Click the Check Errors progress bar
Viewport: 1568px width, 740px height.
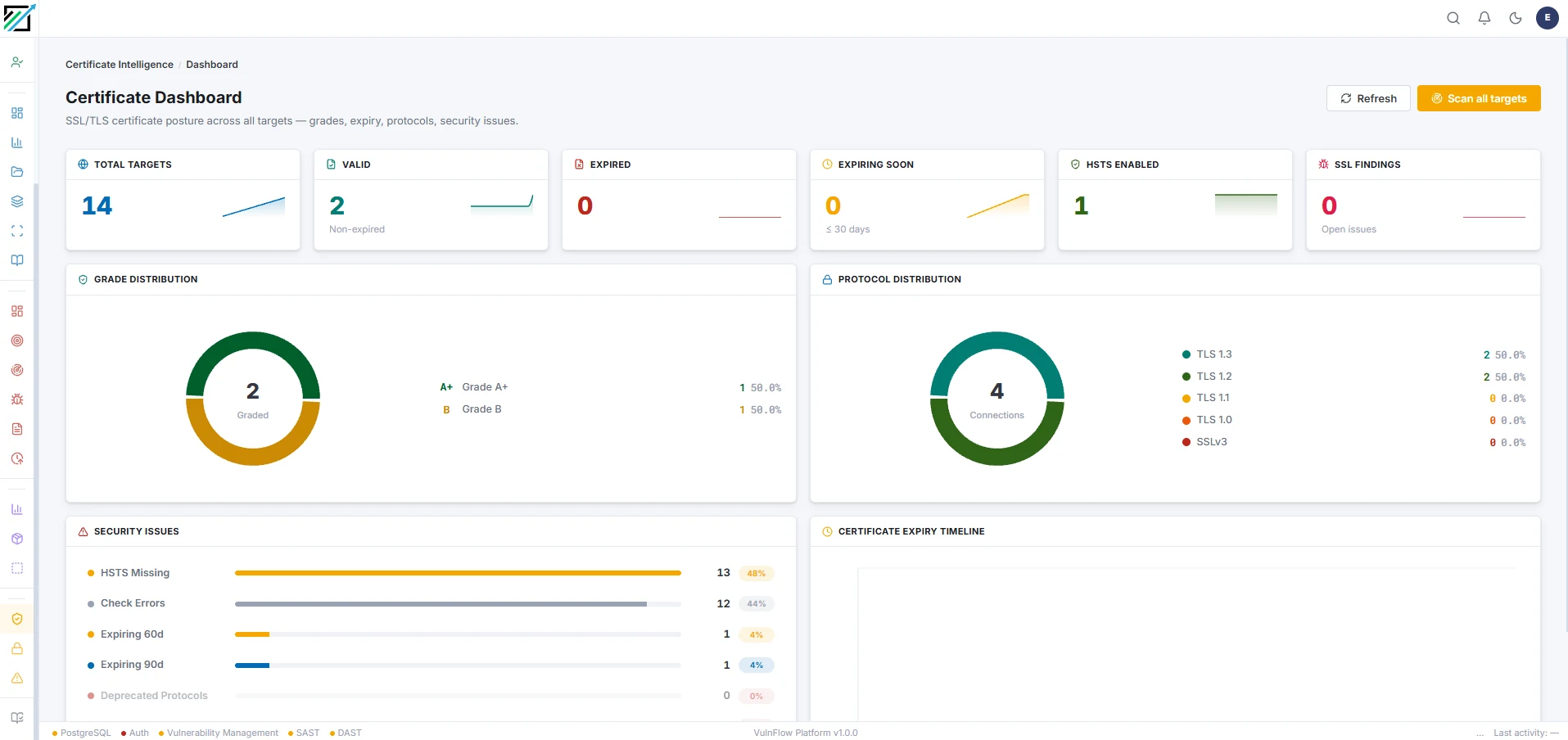[x=458, y=604]
